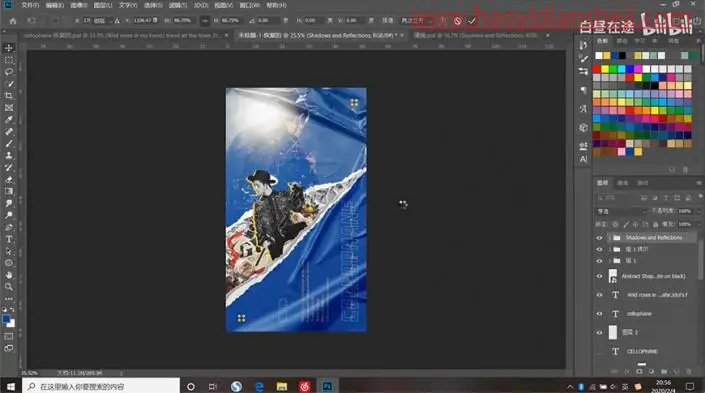Select the Clone Stamp tool
The width and height of the screenshot is (705, 393).
9,156
